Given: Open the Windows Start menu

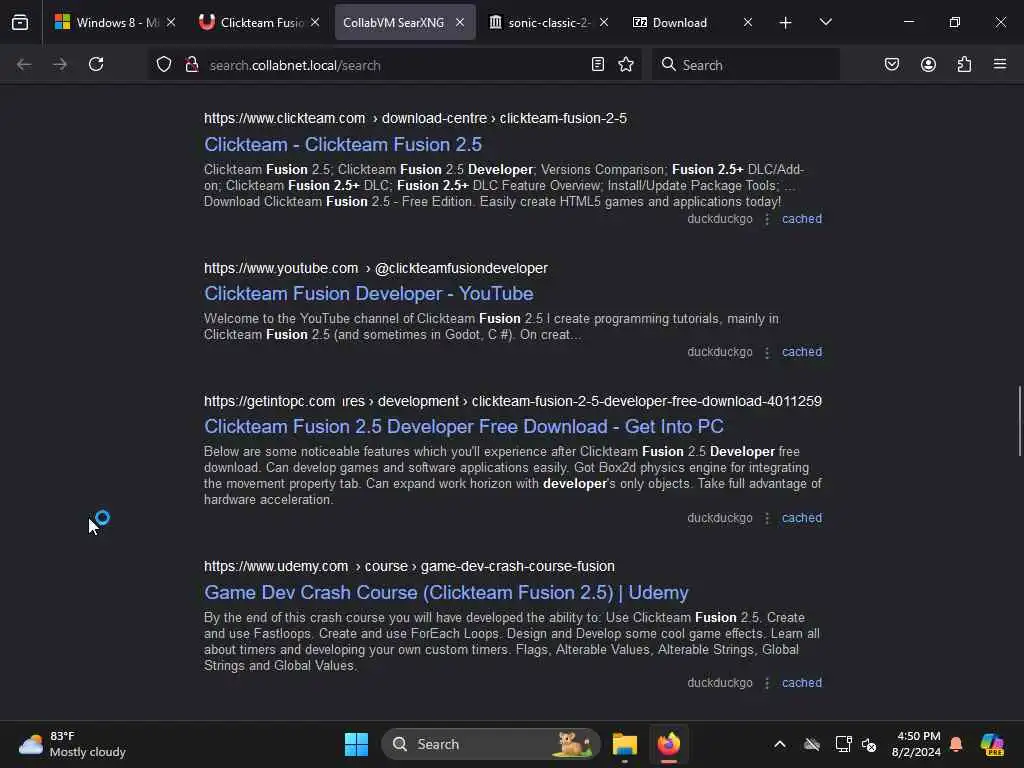Looking at the screenshot, I should point(356,744).
